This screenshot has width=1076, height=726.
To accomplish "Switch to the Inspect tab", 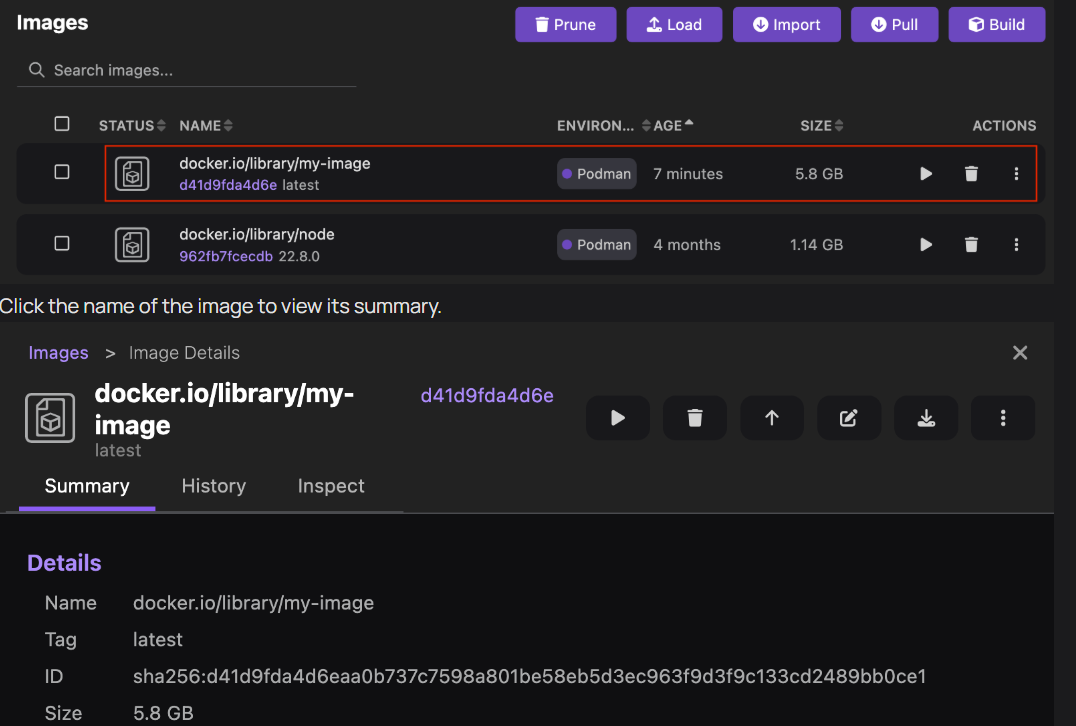I will 331,487.
